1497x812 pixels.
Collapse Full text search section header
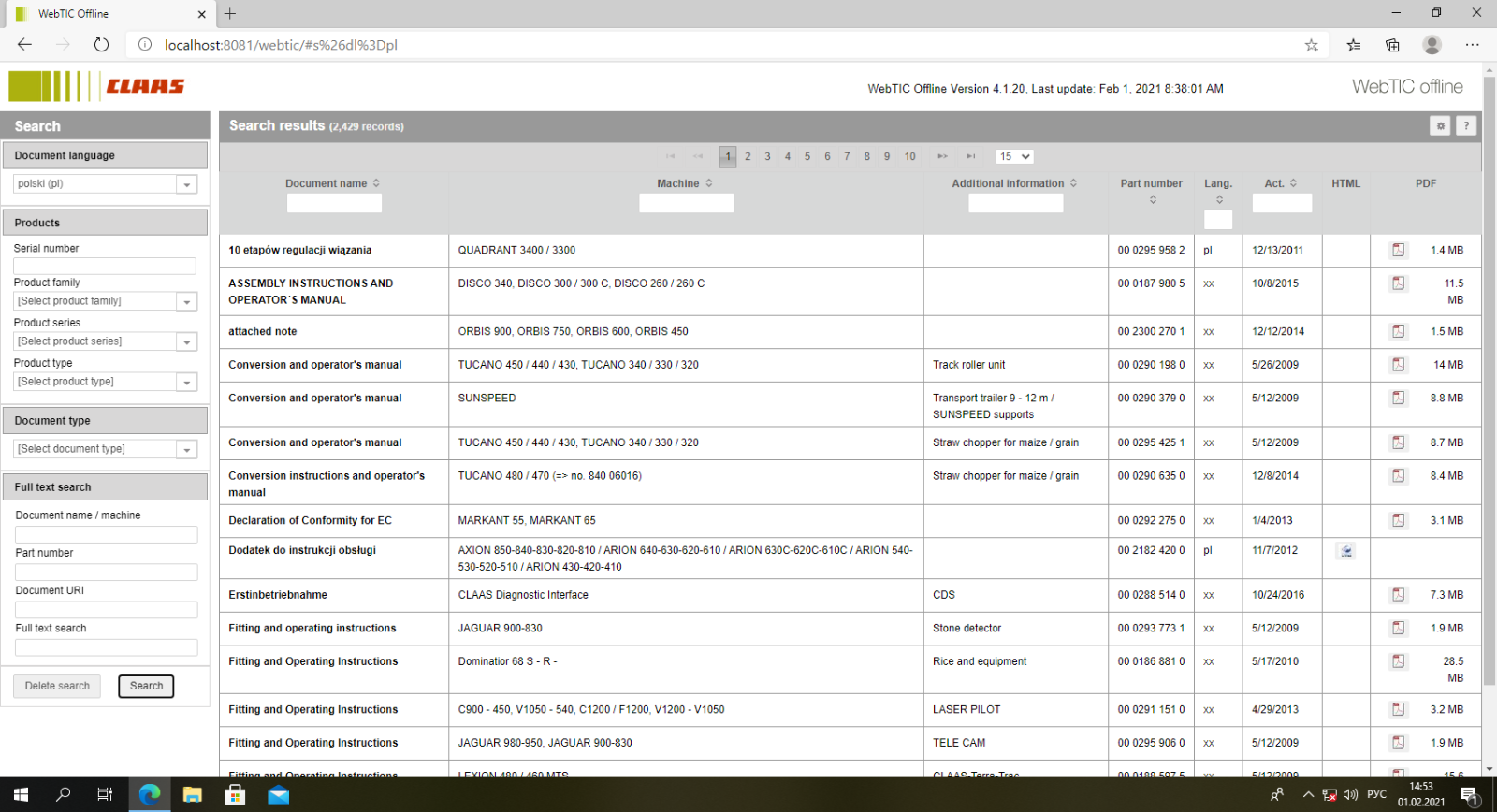click(105, 487)
